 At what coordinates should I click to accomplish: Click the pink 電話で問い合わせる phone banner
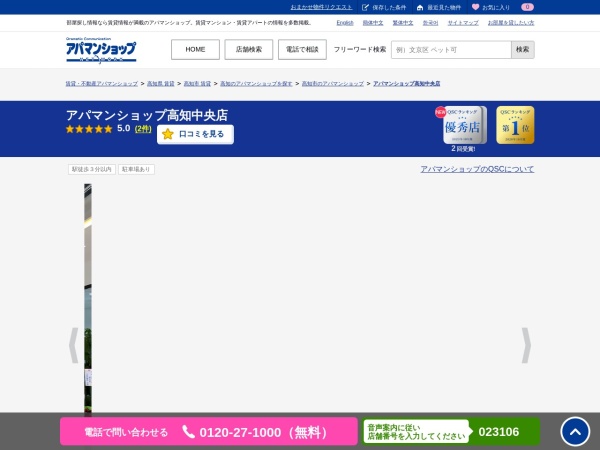pos(209,432)
